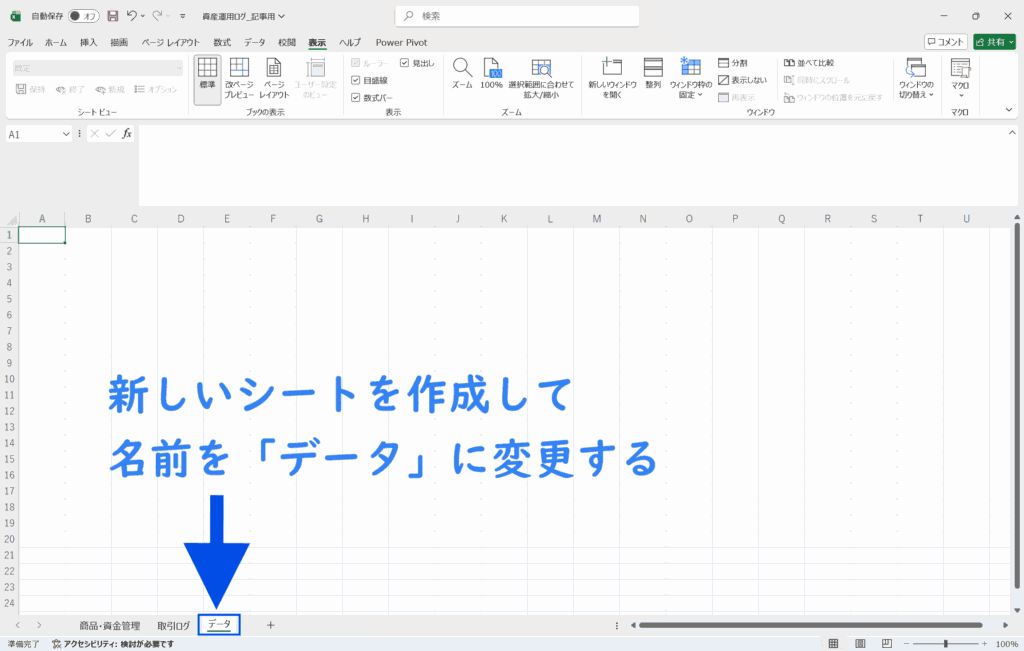Viewport: 1024px width, 651px height.
Task: Toggle the 見出し checkbox
Action: 404,63
